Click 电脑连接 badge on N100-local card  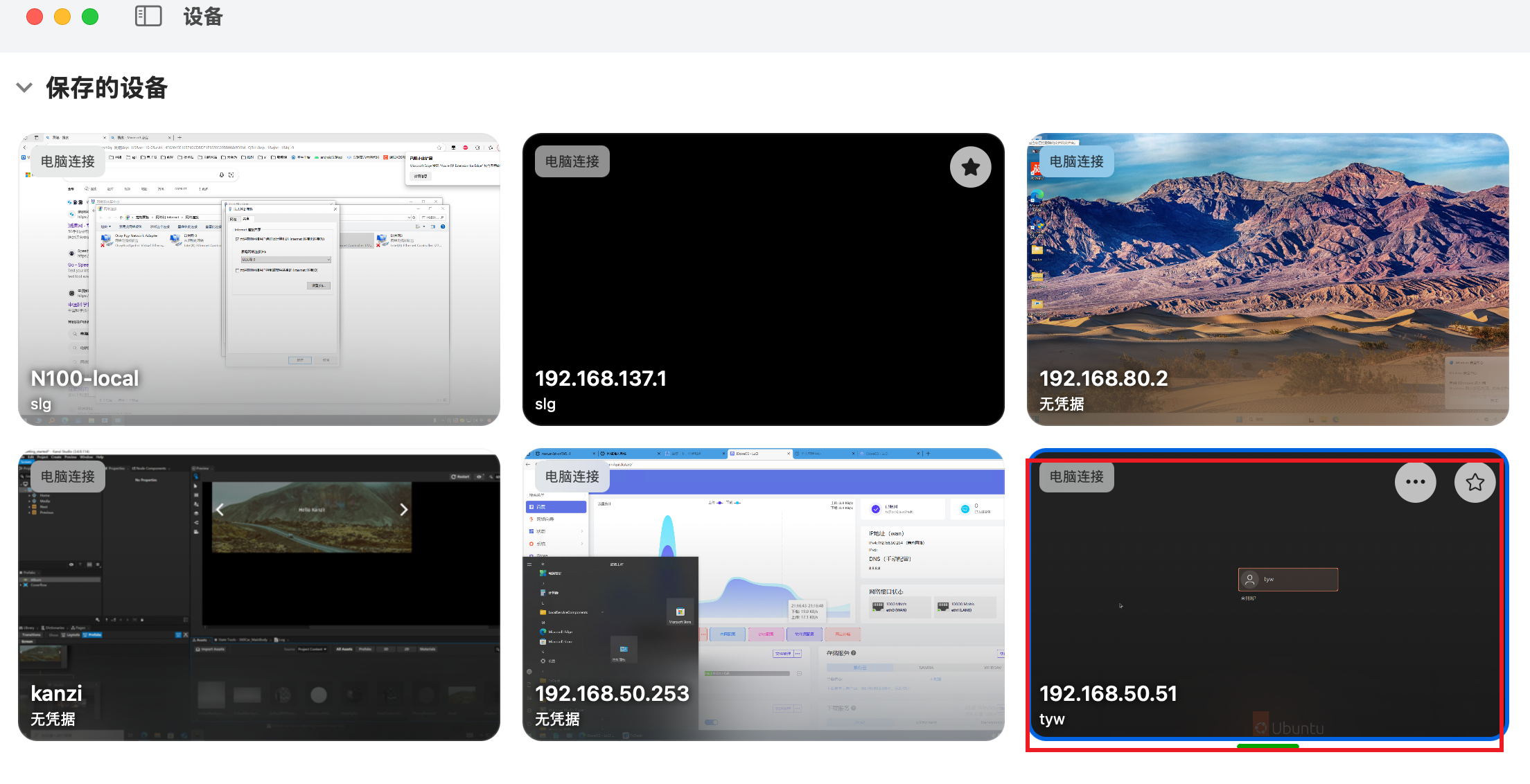68,161
